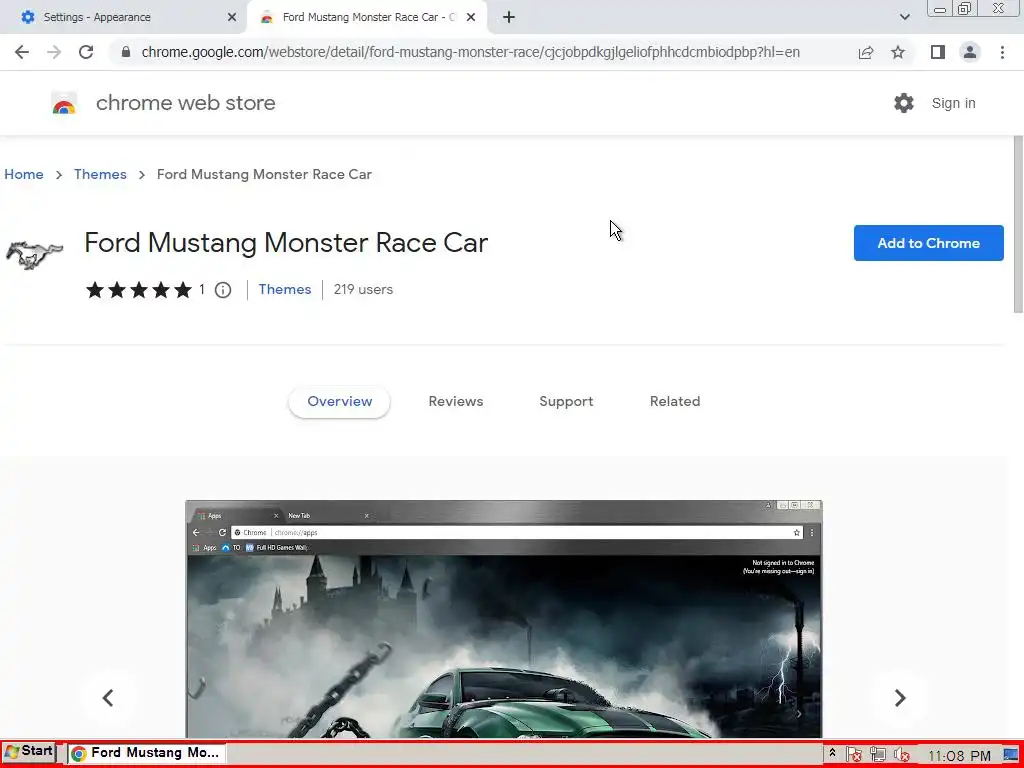Show next screenshot with right arrow
The width and height of the screenshot is (1024, 768).
[900, 698]
